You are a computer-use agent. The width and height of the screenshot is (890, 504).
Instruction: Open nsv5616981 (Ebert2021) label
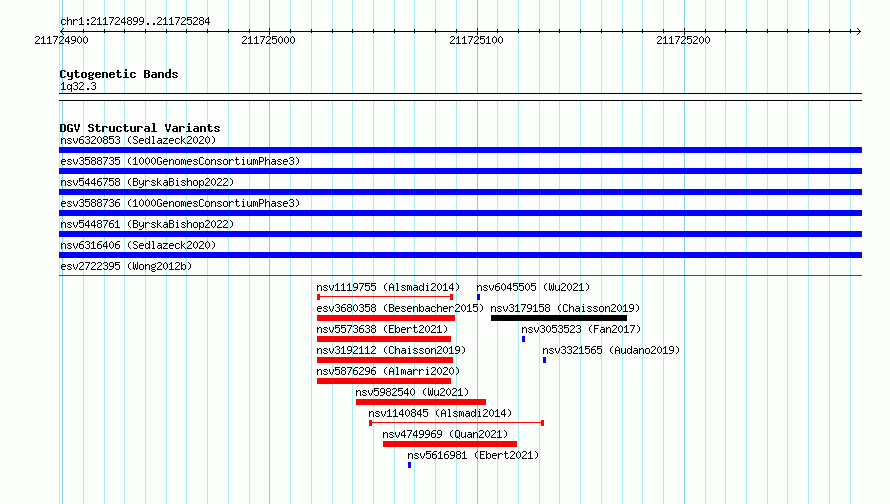point(473,455)
